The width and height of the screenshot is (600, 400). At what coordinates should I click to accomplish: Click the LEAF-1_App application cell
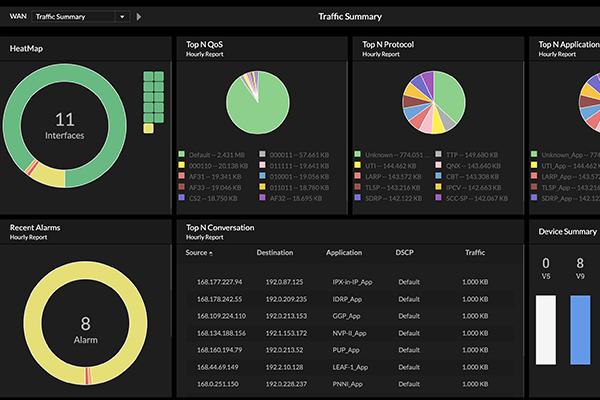click(350, 367)
